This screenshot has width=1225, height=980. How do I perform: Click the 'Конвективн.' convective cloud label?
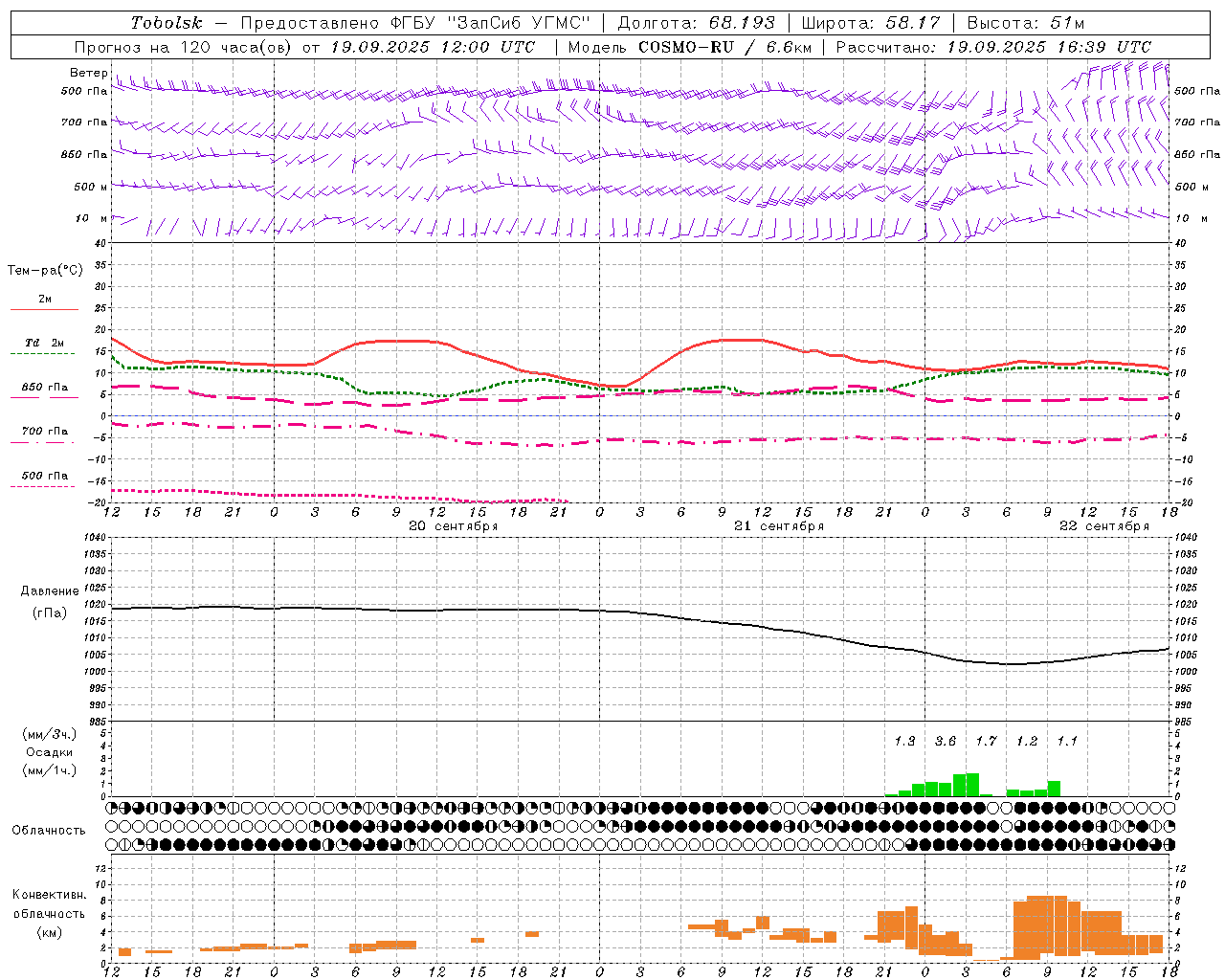coord(49,895)
